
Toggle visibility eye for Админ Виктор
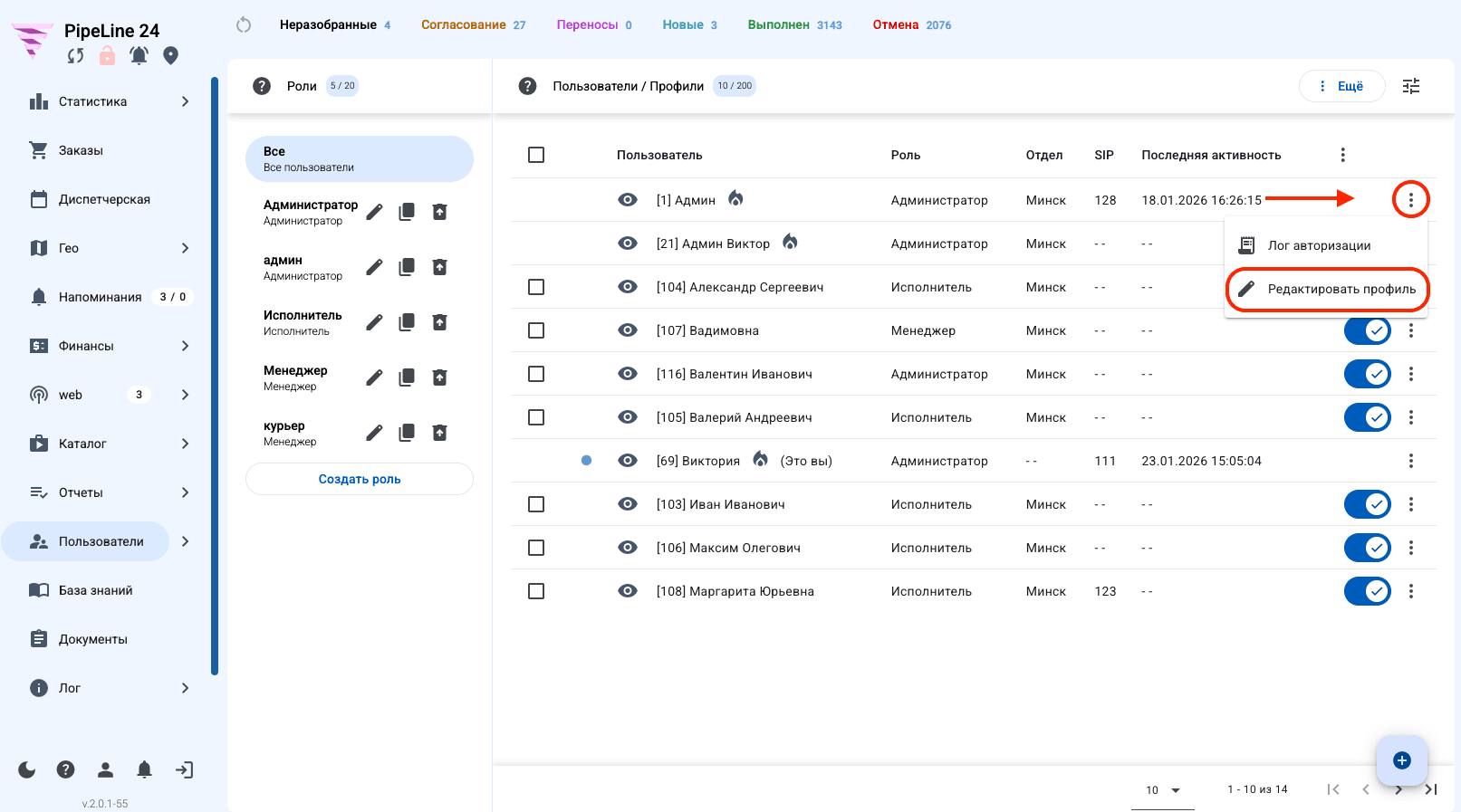tap(628, 244)
